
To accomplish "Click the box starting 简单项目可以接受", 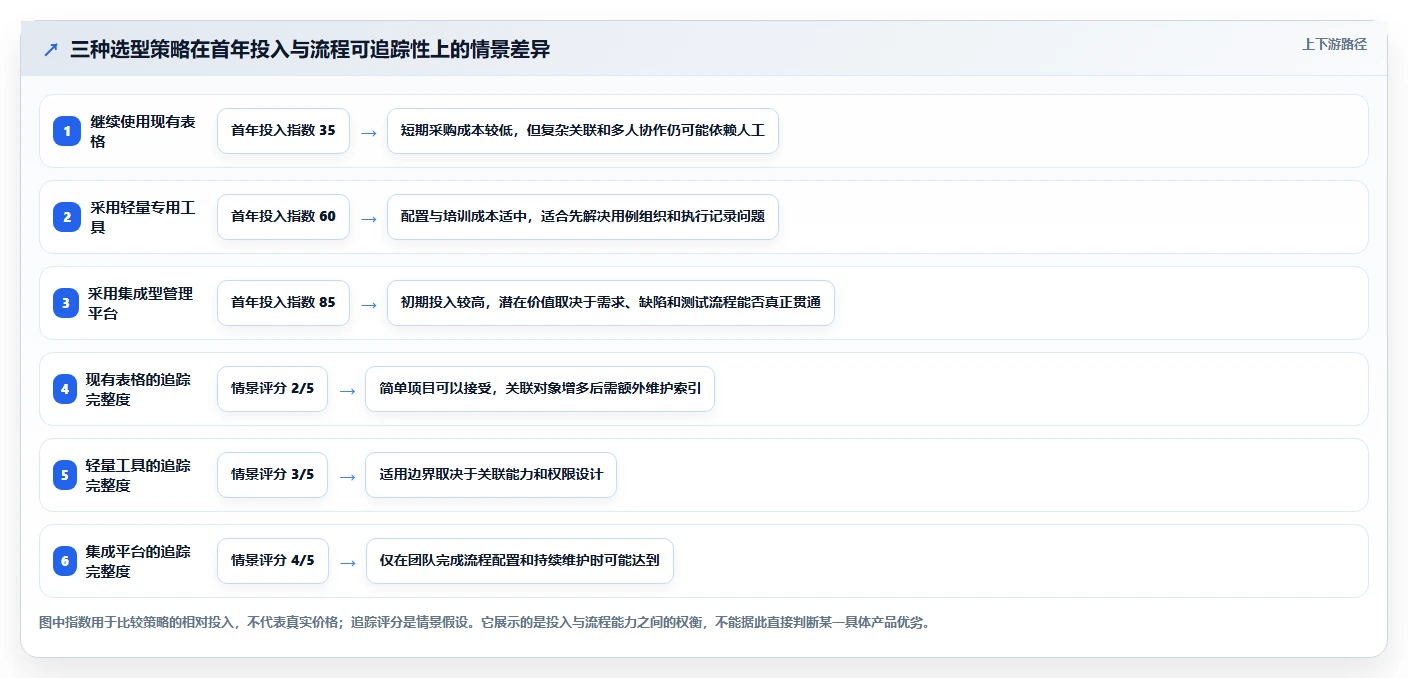I will point(540,389).
